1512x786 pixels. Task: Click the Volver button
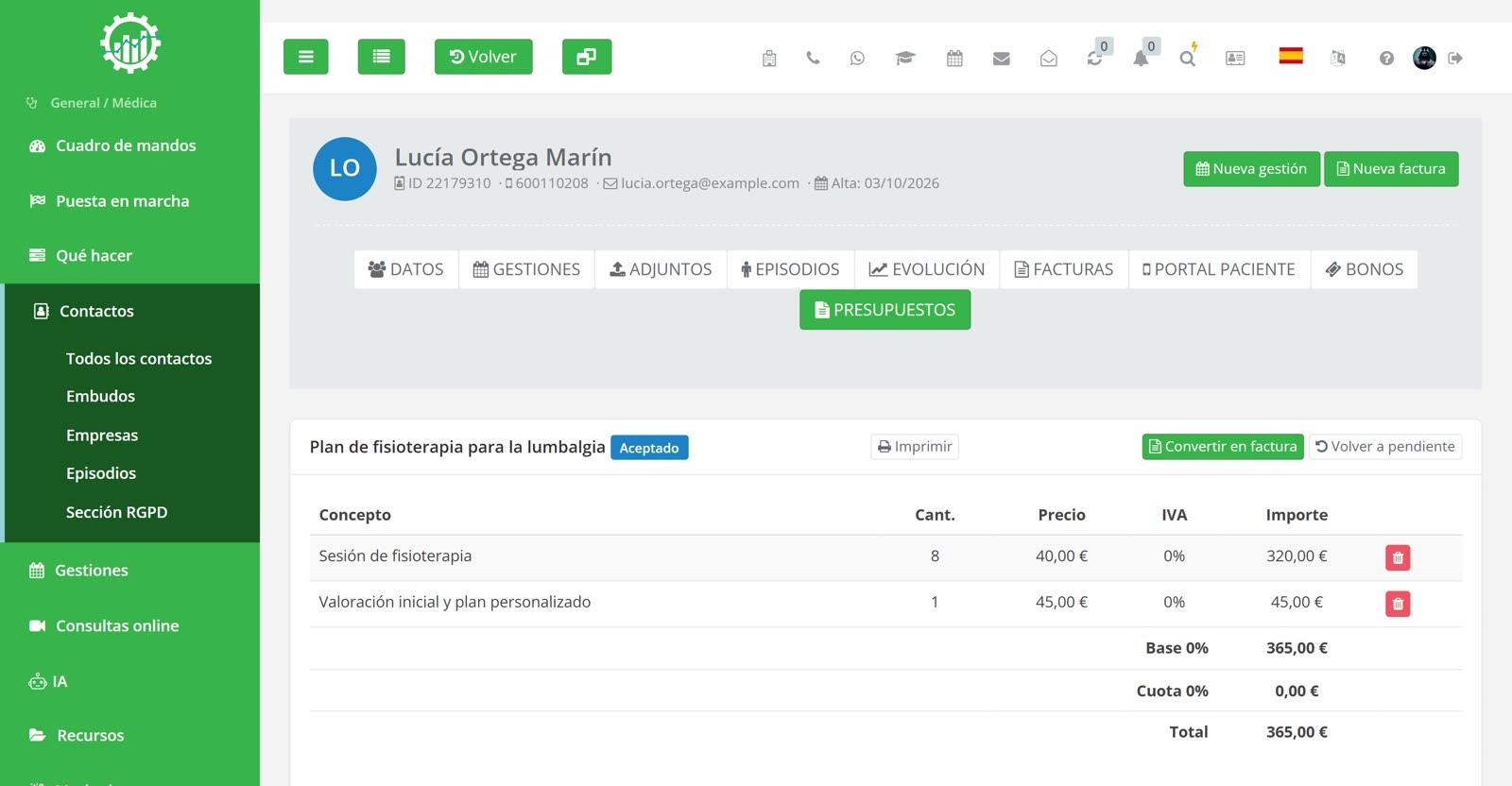483,57
